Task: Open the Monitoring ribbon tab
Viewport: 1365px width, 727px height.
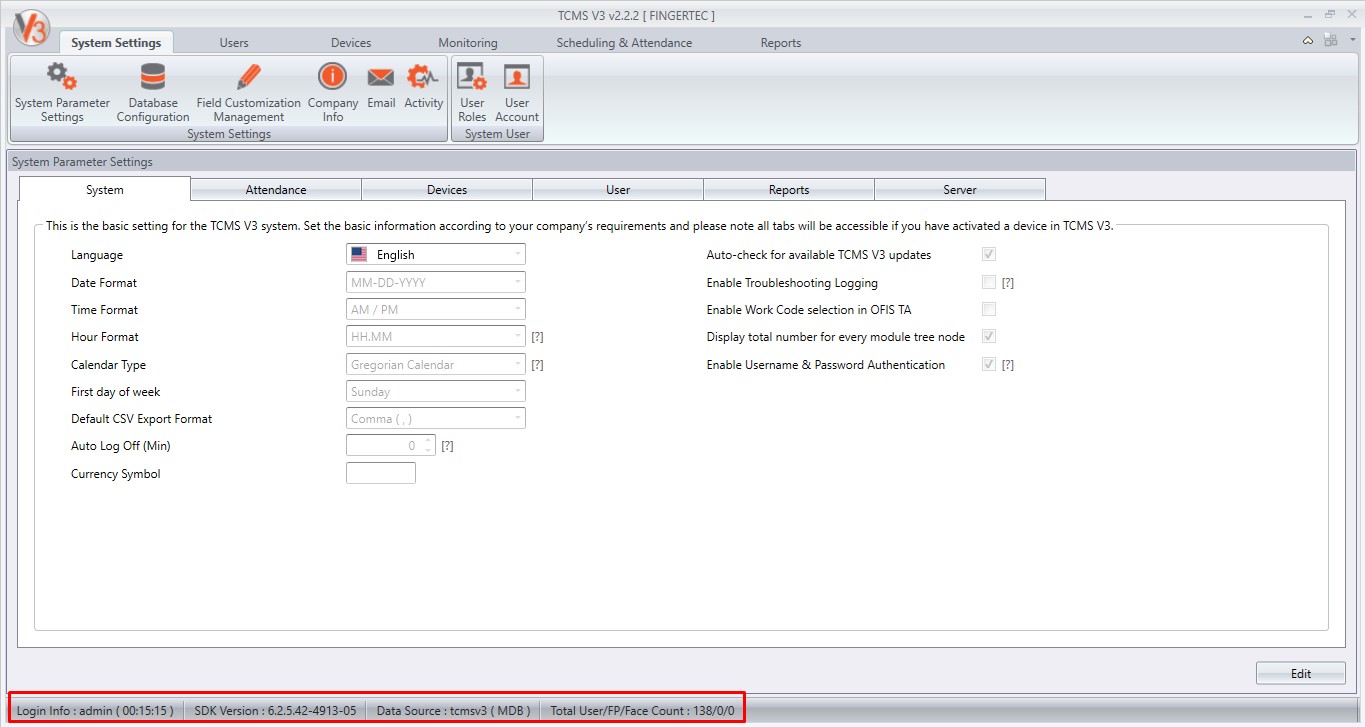Action: pyautogui.click(x=468, y=43)
